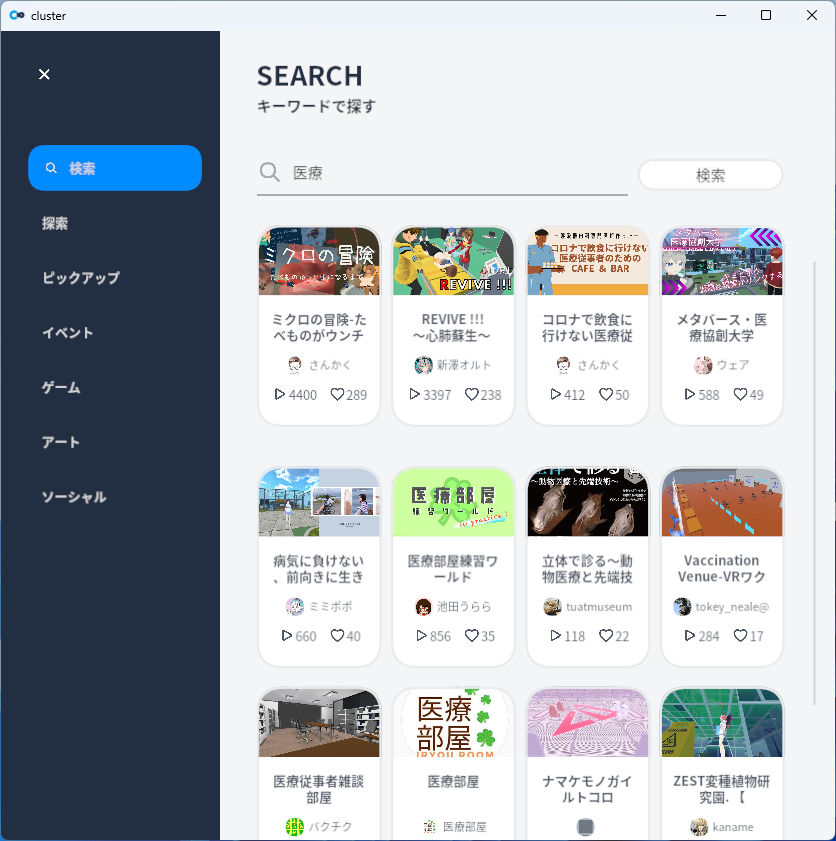Click the magnifier icon in the search field

(269, 173)
